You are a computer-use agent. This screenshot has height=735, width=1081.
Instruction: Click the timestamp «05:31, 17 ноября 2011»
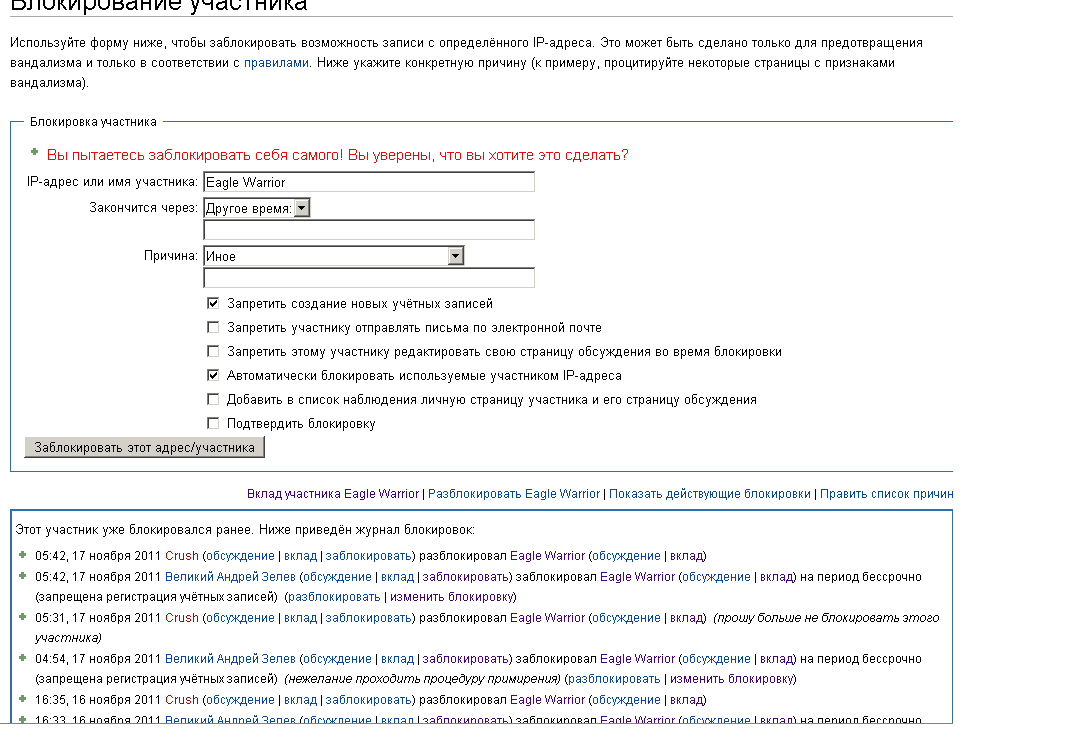coord(98,618)
